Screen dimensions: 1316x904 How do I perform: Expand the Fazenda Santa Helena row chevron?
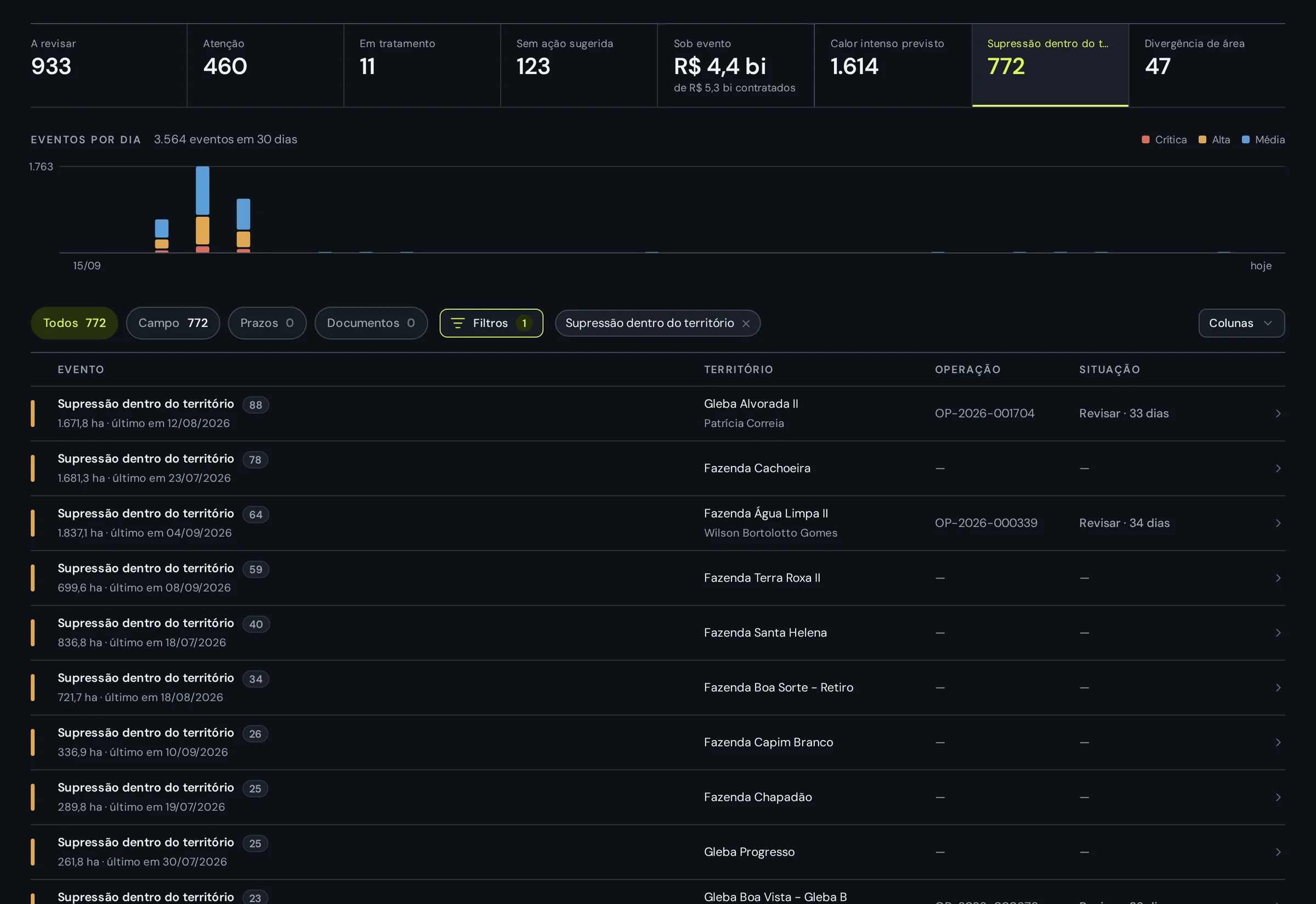point(1278,633)
